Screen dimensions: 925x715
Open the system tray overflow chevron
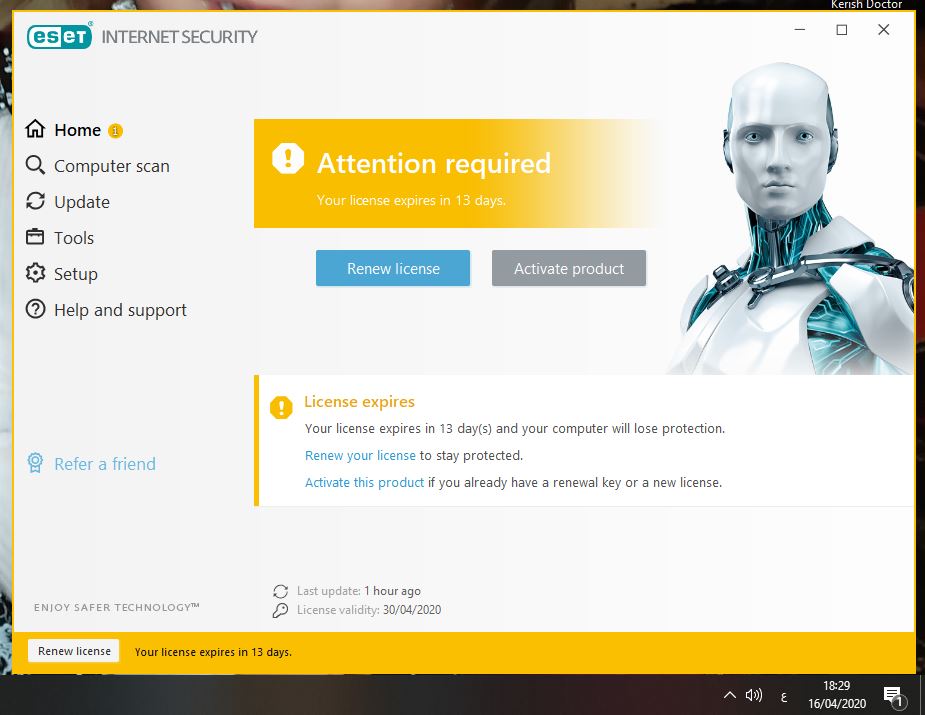[x=730, y=695]
